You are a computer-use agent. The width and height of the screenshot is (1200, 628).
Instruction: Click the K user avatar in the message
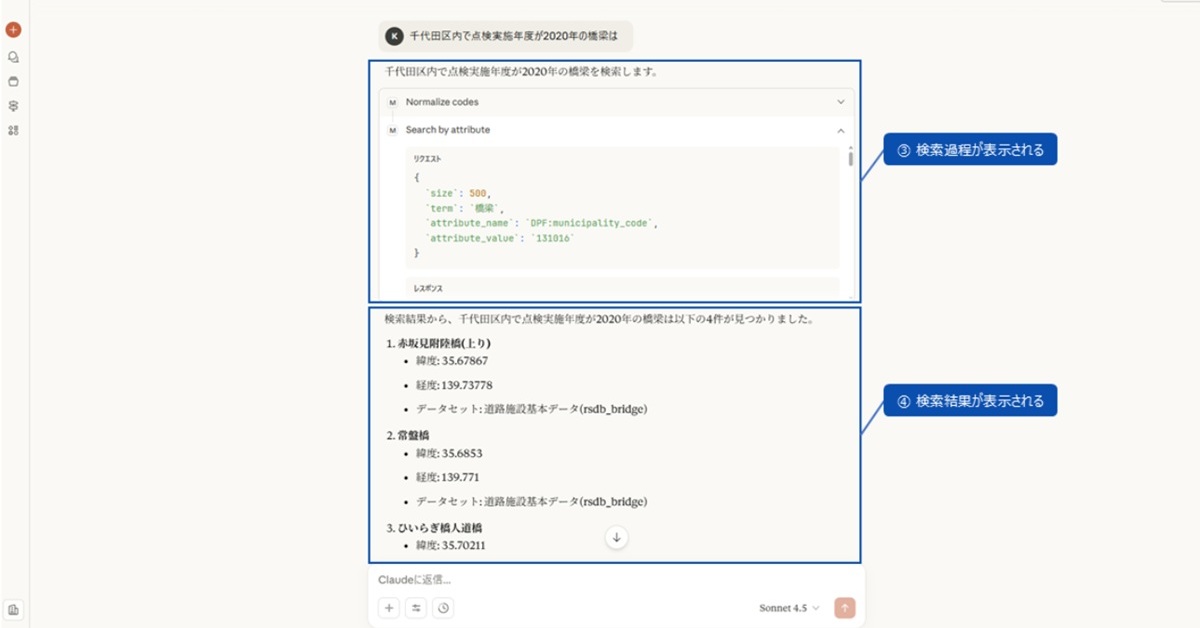pos(395,36)
